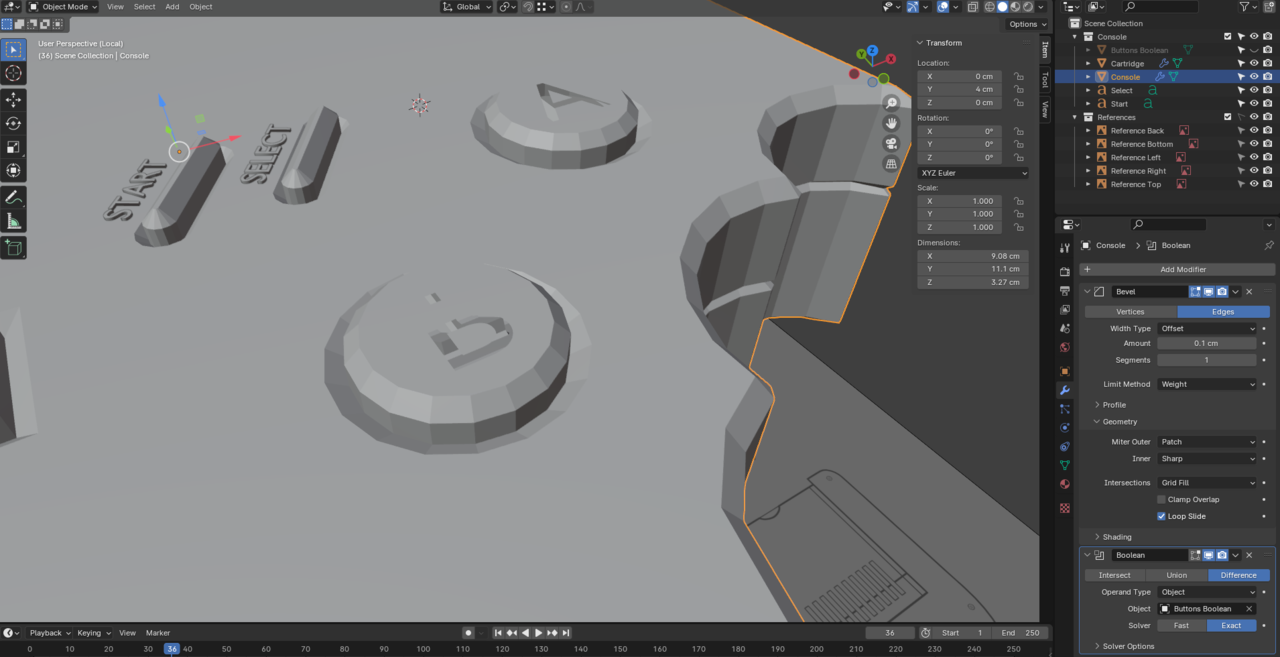Viewport: 1280px width, 657px height.
Task: Toggle camera view with the camera gizmo
Action: pos(891,143)
